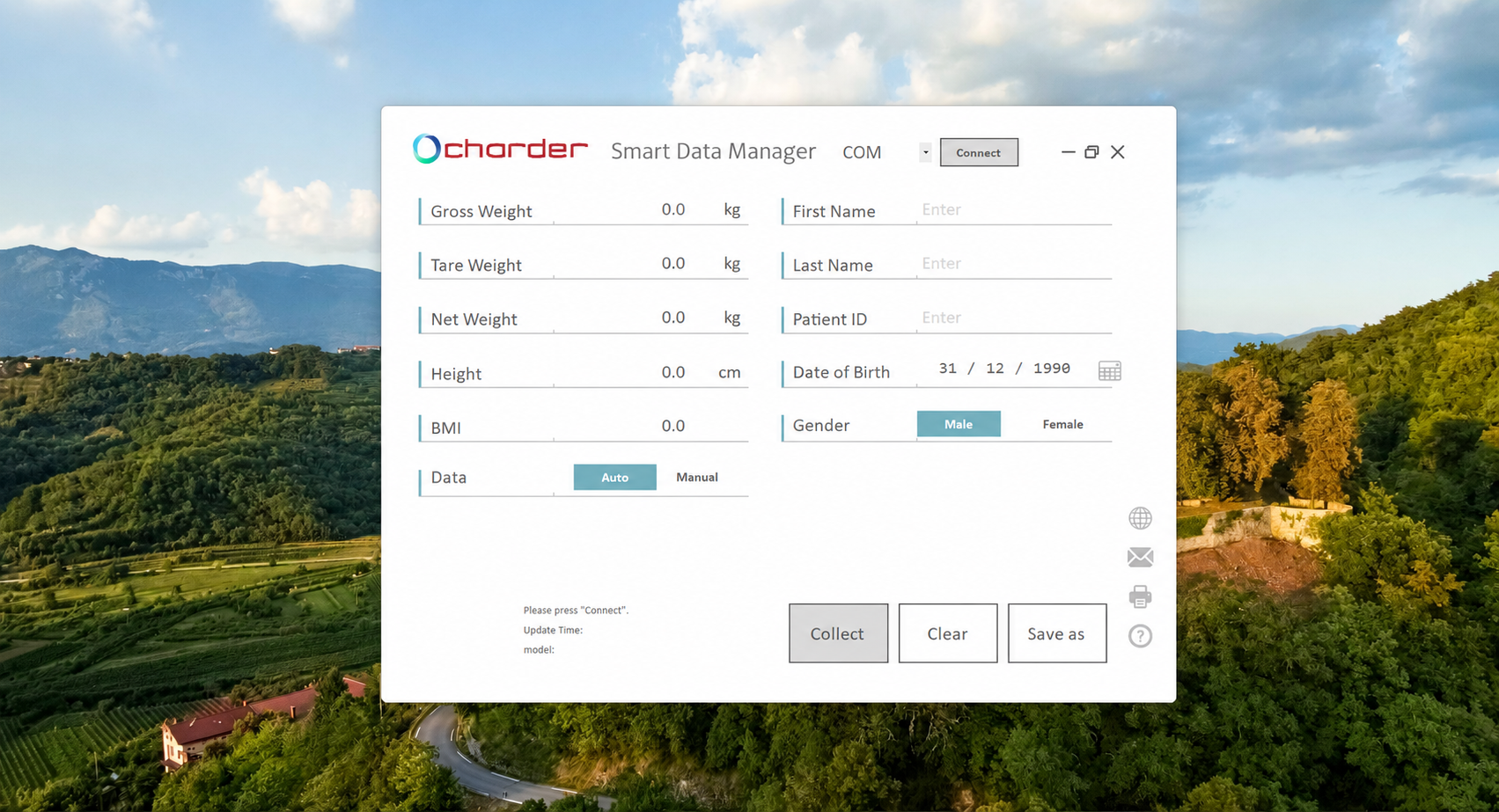This screenshot has width=1499, height=812.
Task: Click the Save as button
Action: [1057, 633]
